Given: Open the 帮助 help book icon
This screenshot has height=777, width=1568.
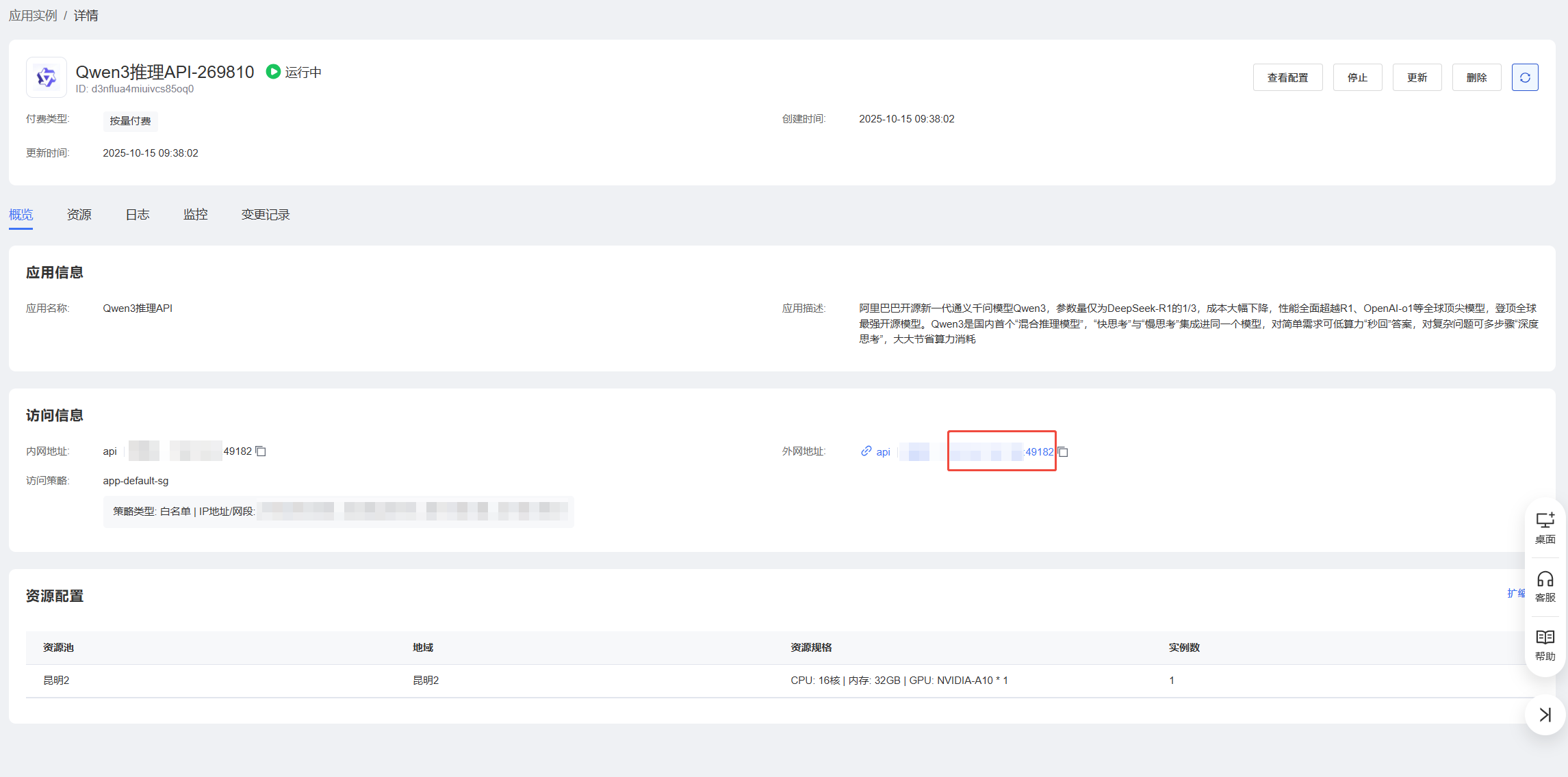Looking at the screenshot, I should (x=1545, y=645).
